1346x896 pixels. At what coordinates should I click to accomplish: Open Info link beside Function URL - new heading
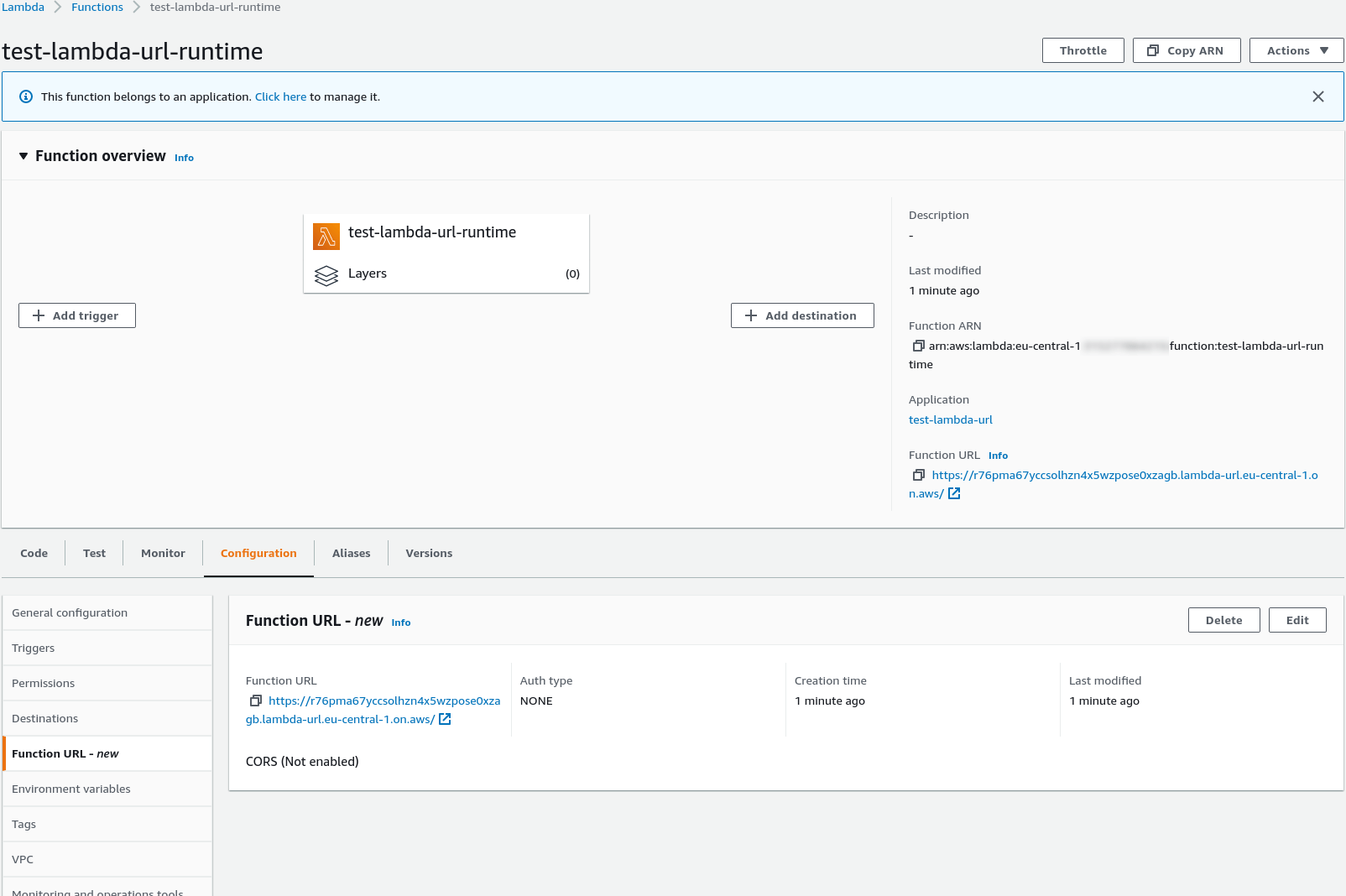(x=401, y=623)
